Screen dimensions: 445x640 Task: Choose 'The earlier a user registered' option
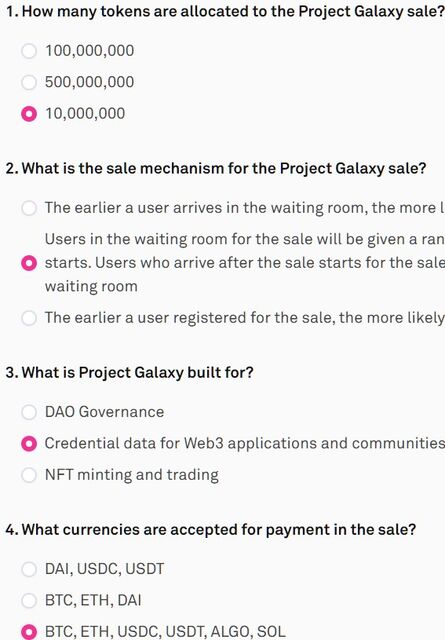(x=29, y=318)
